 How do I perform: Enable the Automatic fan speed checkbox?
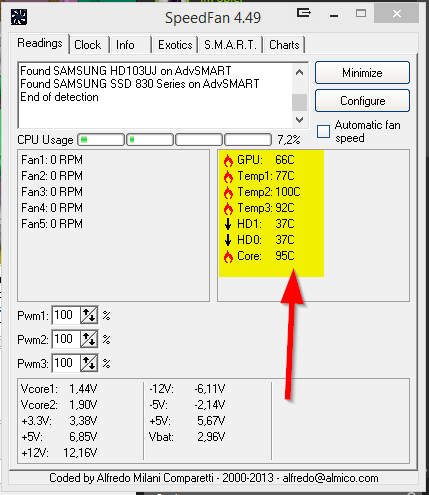[323, 131]
